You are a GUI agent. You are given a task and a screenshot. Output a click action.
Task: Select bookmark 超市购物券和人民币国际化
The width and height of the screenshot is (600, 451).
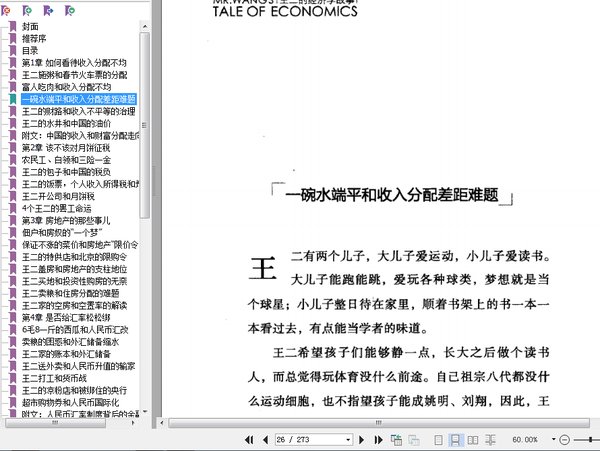click(x=70, y=402)
